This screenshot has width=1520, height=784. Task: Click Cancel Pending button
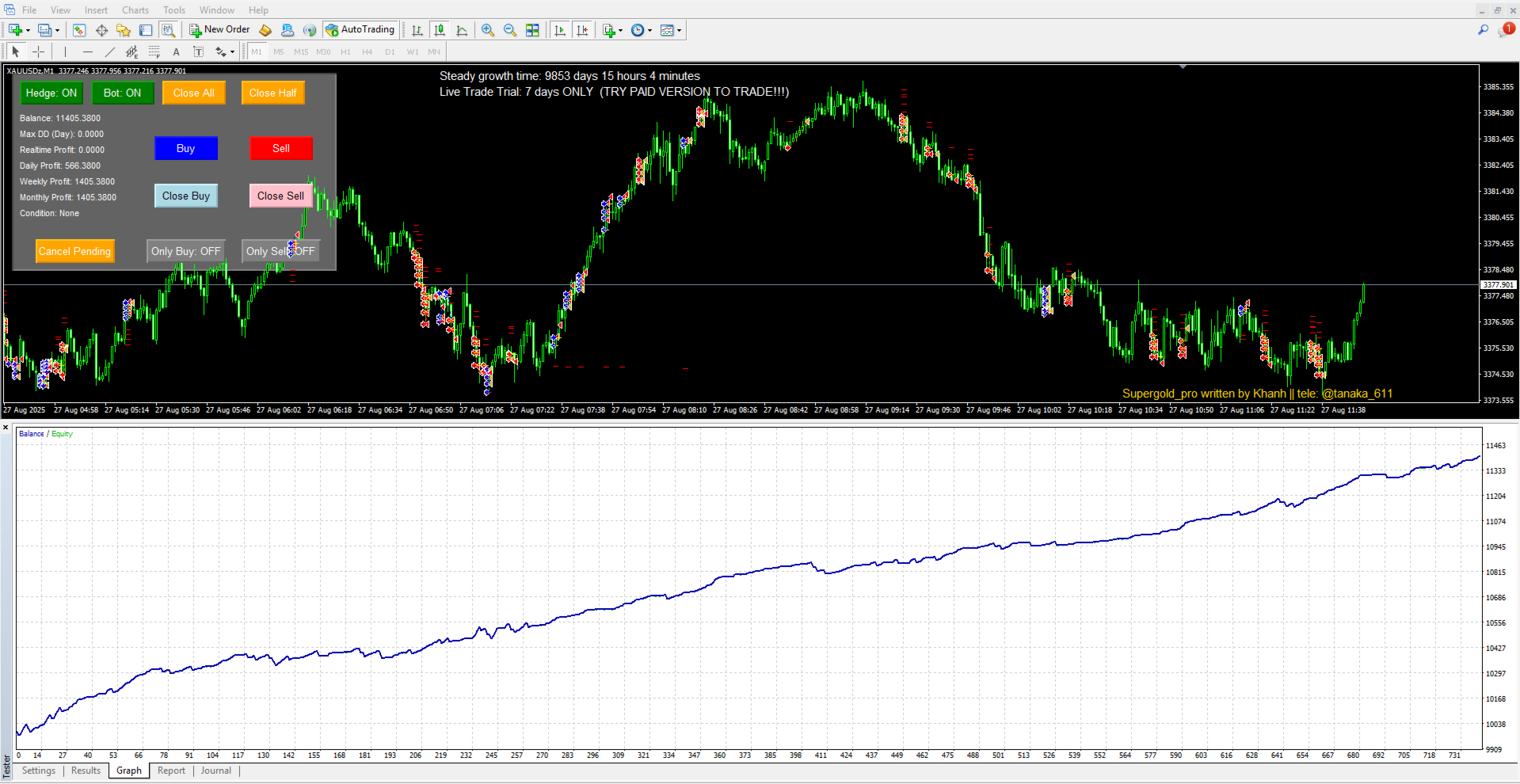tap(75, 251)
